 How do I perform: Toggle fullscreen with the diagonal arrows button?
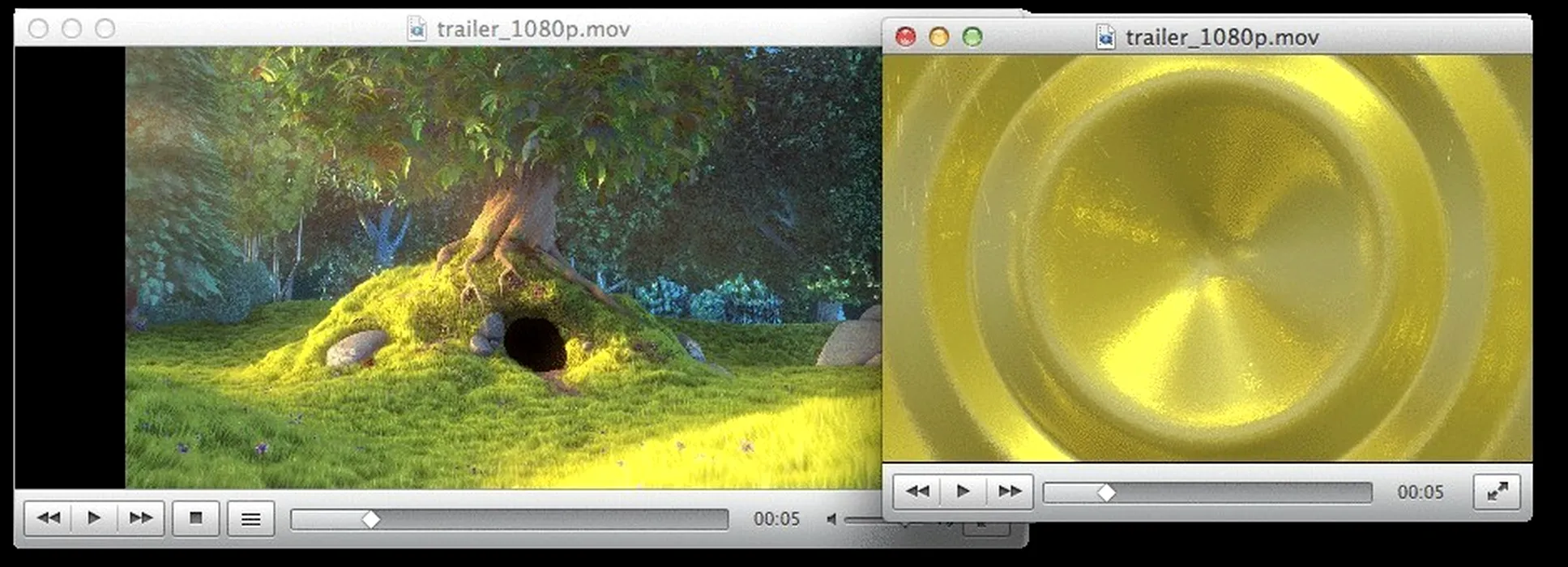(x=1497, y=492)
